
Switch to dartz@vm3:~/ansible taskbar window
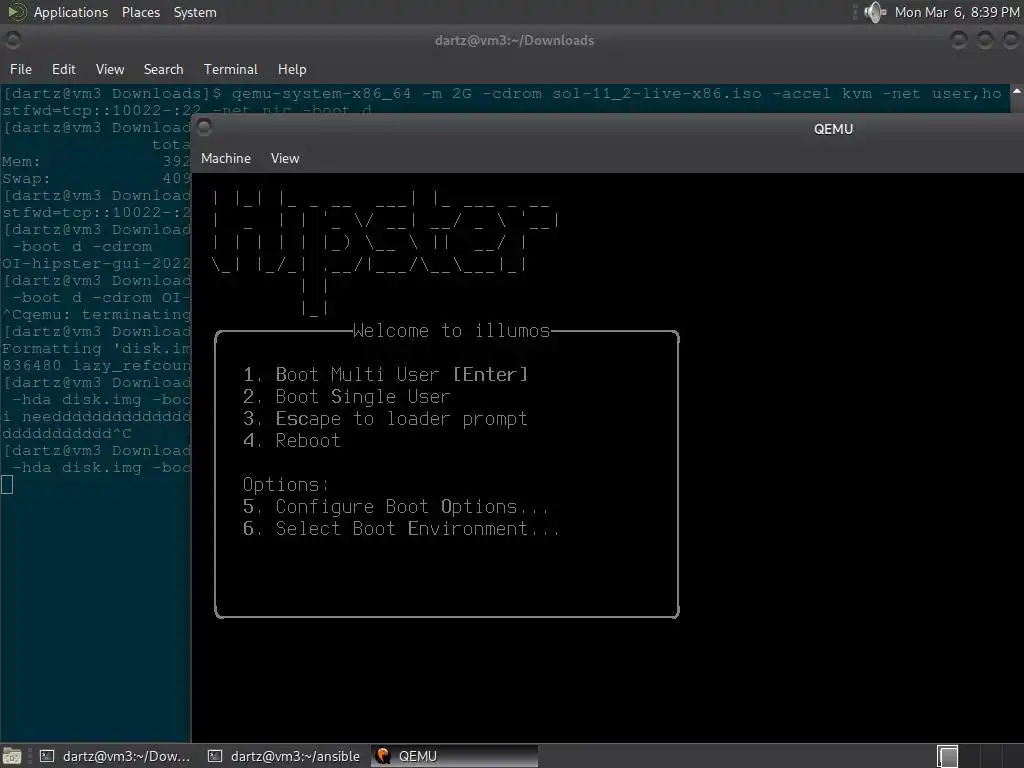coord(283,756)
